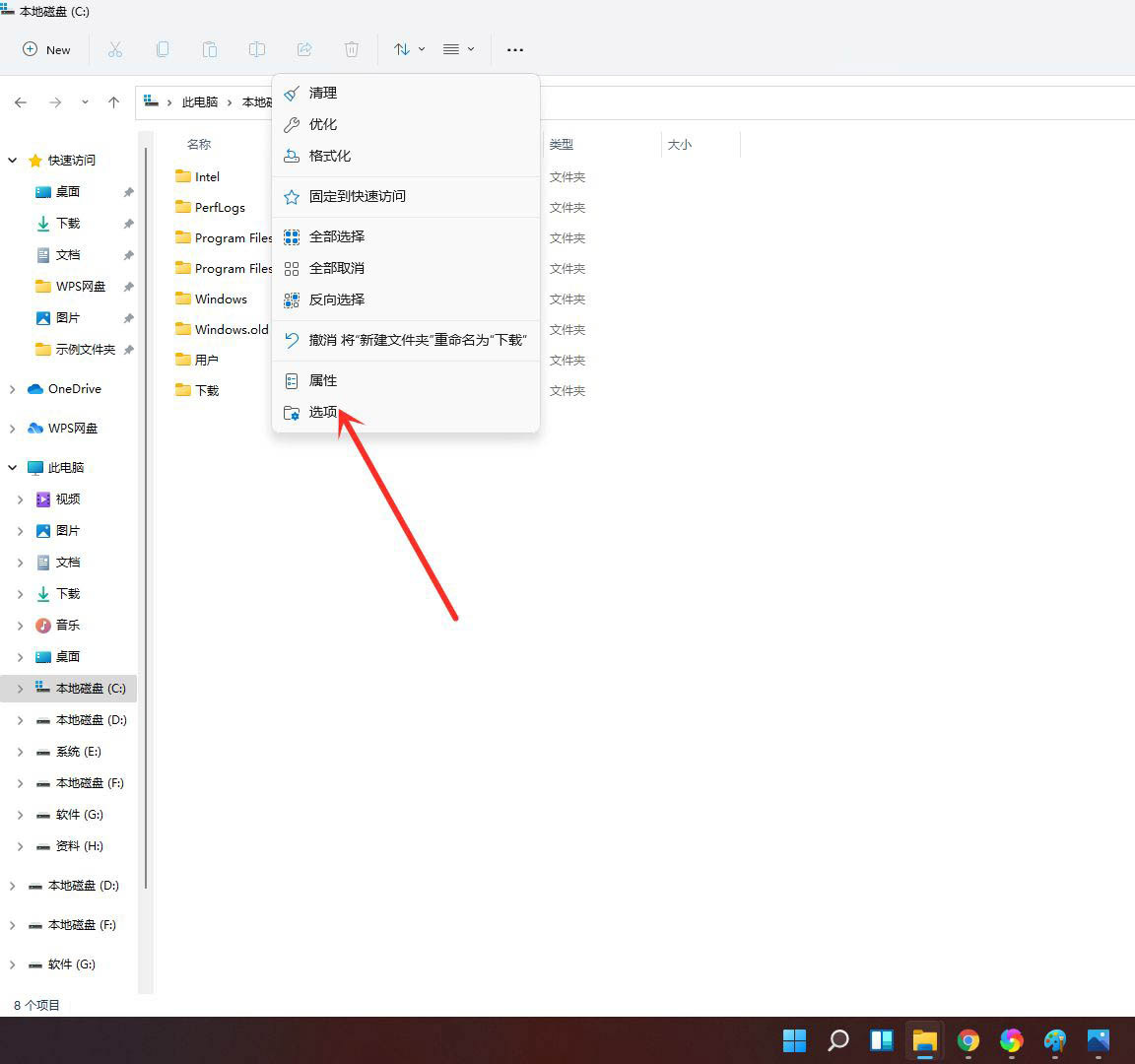Click 此电脑 in the address bar breadcrumb
Viewport: 1135px width, 1064px height.
pyautogui.click(x=201, y=101)
